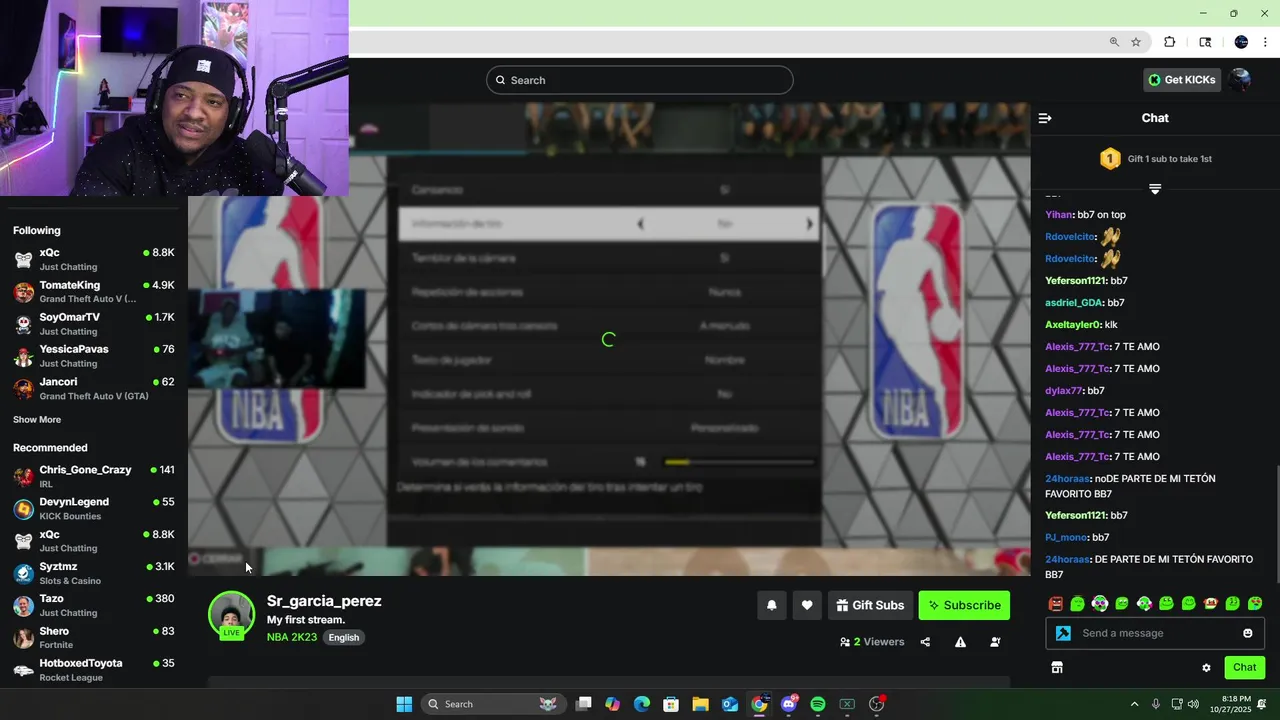
Task: Select the red angry emote
Action: tap(1056, 603)
